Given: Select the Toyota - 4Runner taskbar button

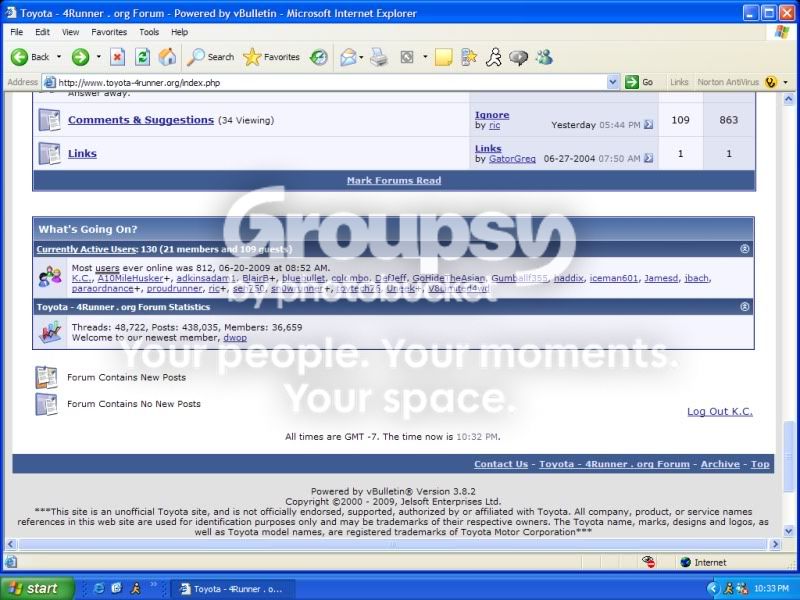Looking at the screenshot, I should 233,589.
